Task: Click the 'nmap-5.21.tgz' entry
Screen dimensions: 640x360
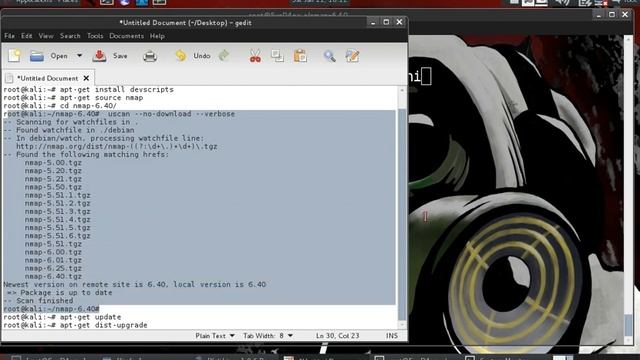Action: pos(53,179)
